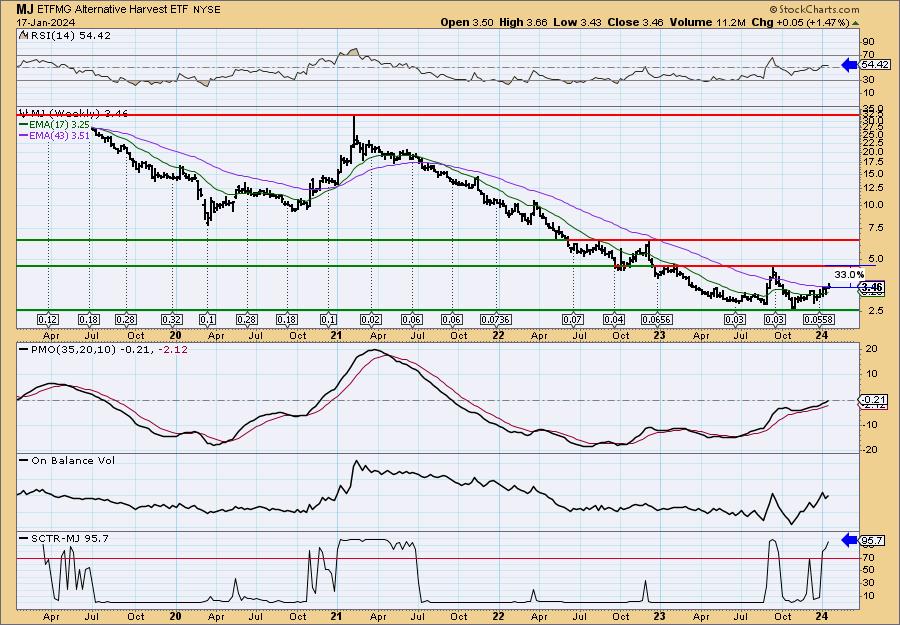
Task: Click the 90 label on RSI axis
Action: (868, 42)
